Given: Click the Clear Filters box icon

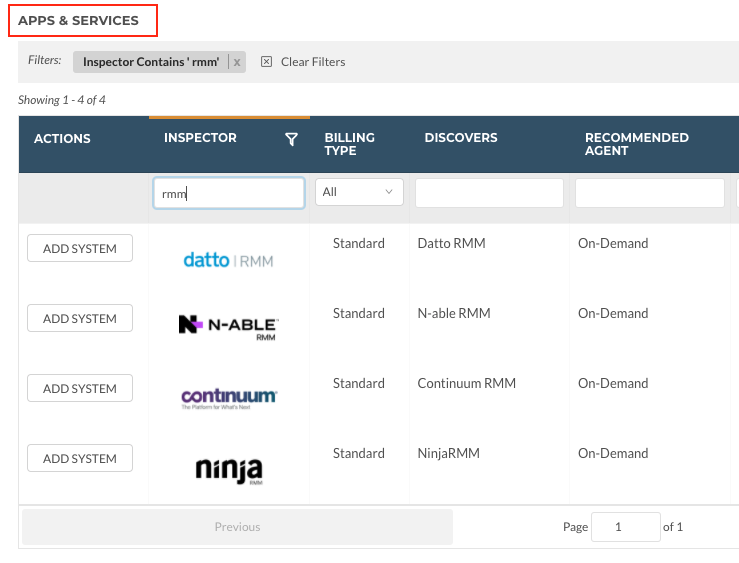Looking at the screenshot, I should (x=266, y=62).
